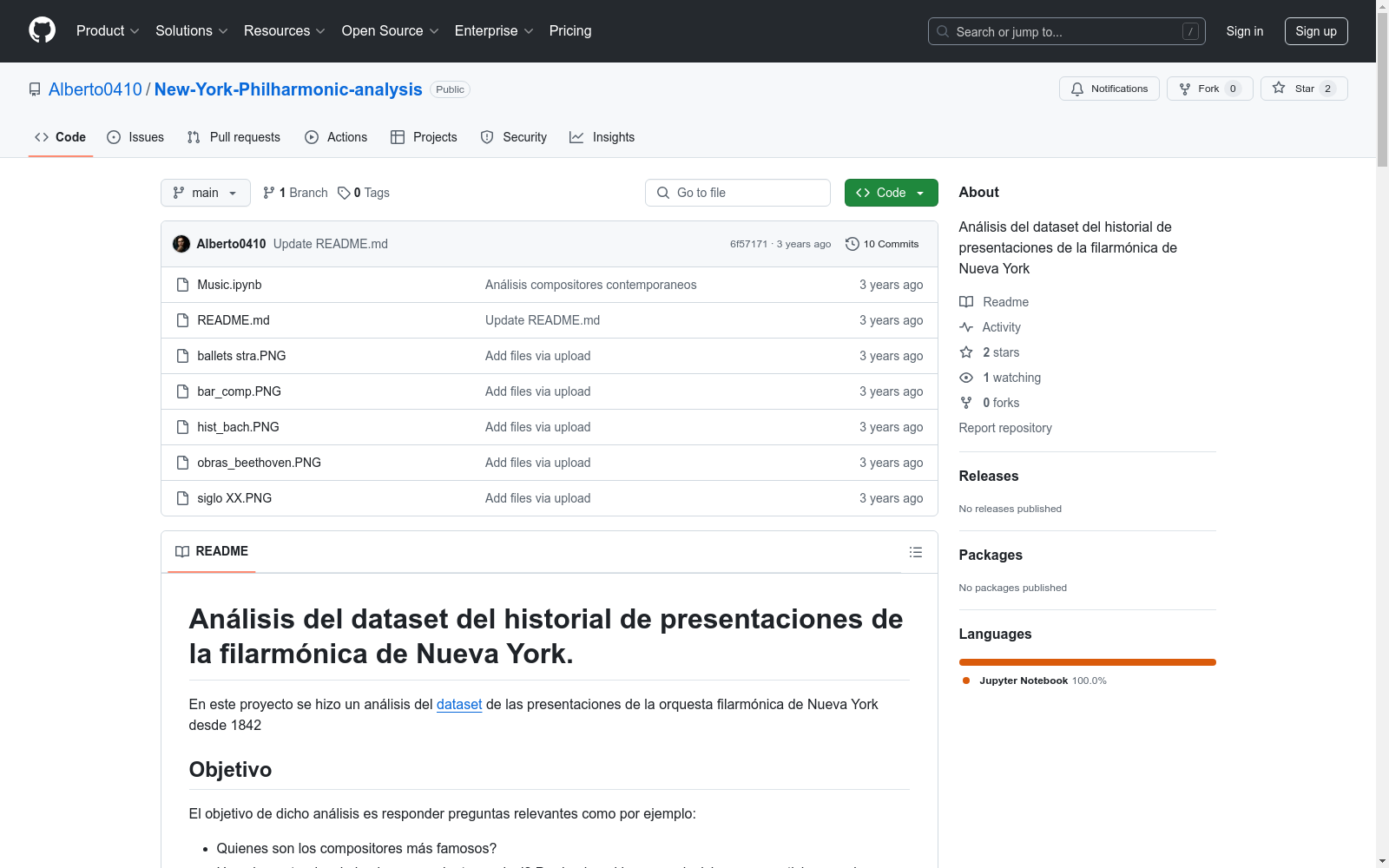The image size is (1389, 868).
Task: Open the dataset link in README
Action: click(x=459, y=704)
